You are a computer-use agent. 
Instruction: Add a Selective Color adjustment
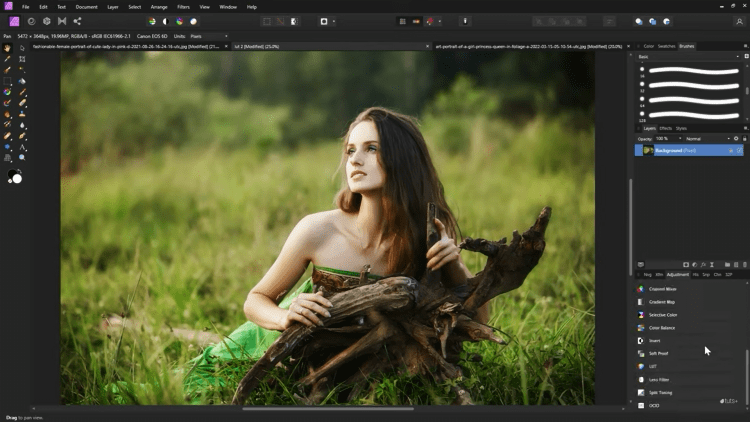[x=662, y=315]
